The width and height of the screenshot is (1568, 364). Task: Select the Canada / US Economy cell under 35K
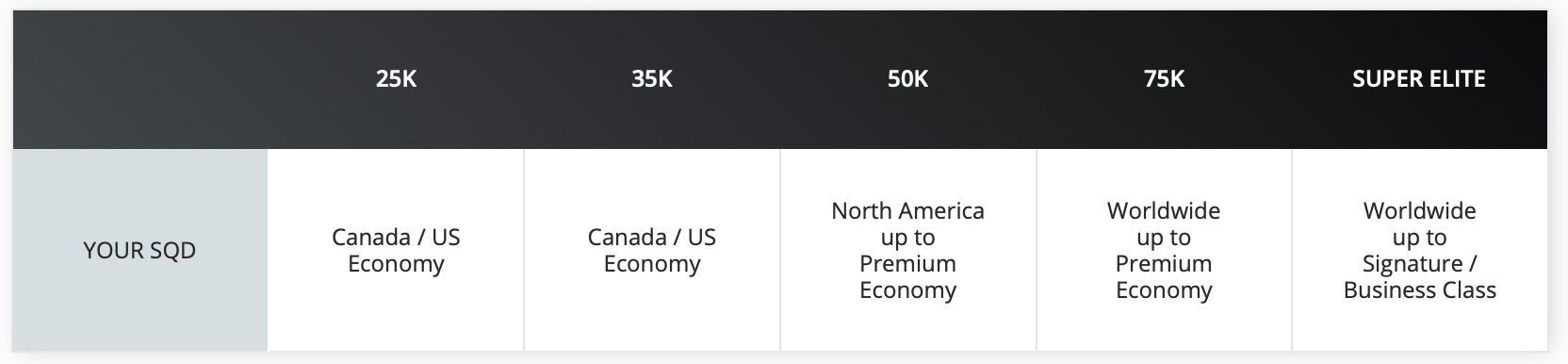coord(652,250)
